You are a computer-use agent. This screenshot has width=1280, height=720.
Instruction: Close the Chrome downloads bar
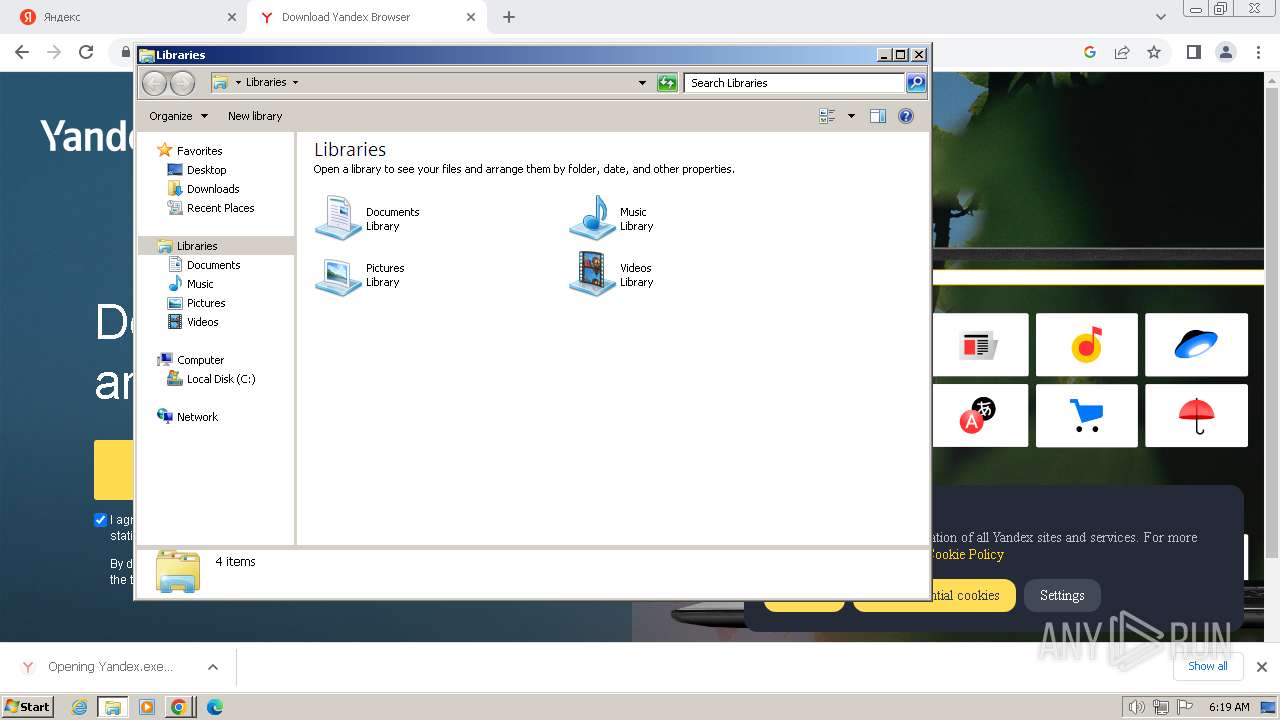[x=1261, y=667]
